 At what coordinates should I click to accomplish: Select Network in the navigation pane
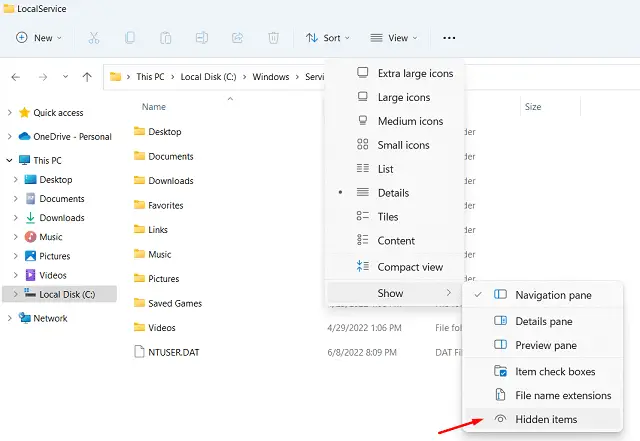43,318
